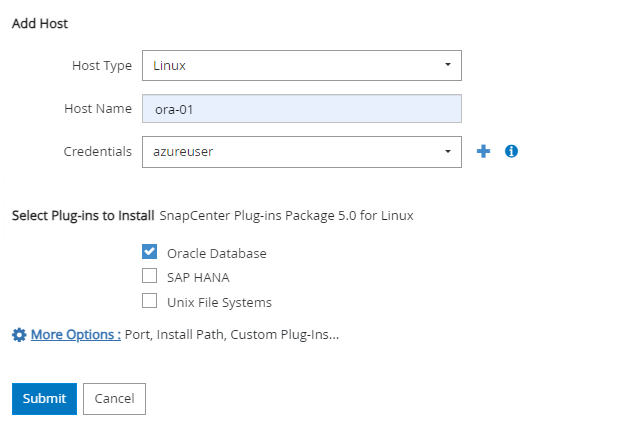This screenshot has height=435, width=622.
Task: Click the blue info icon beside Credentials
Action: click(511, 152)
